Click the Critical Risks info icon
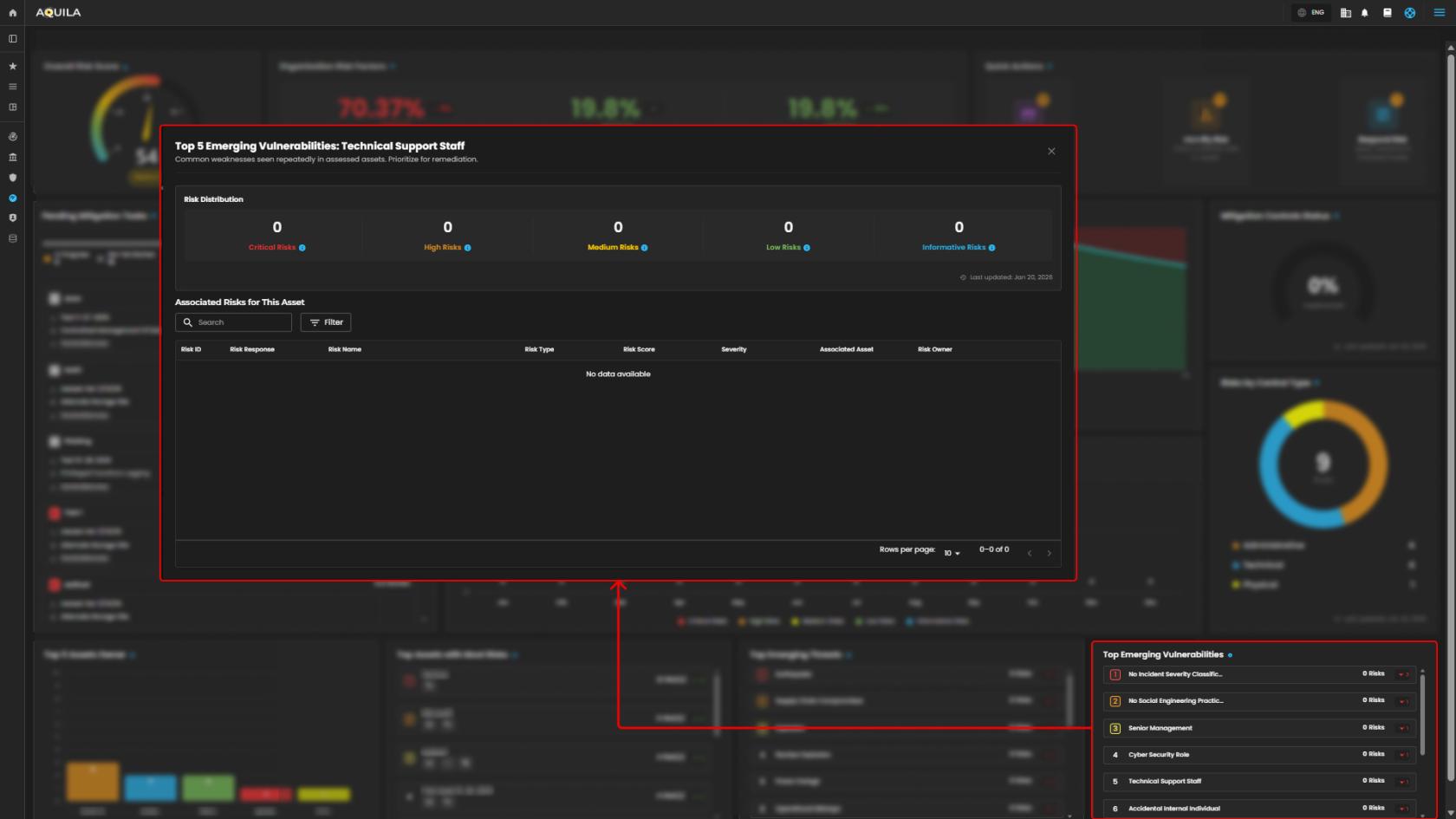Viewport: 1456px width, 819px height. tap(302, 248)
